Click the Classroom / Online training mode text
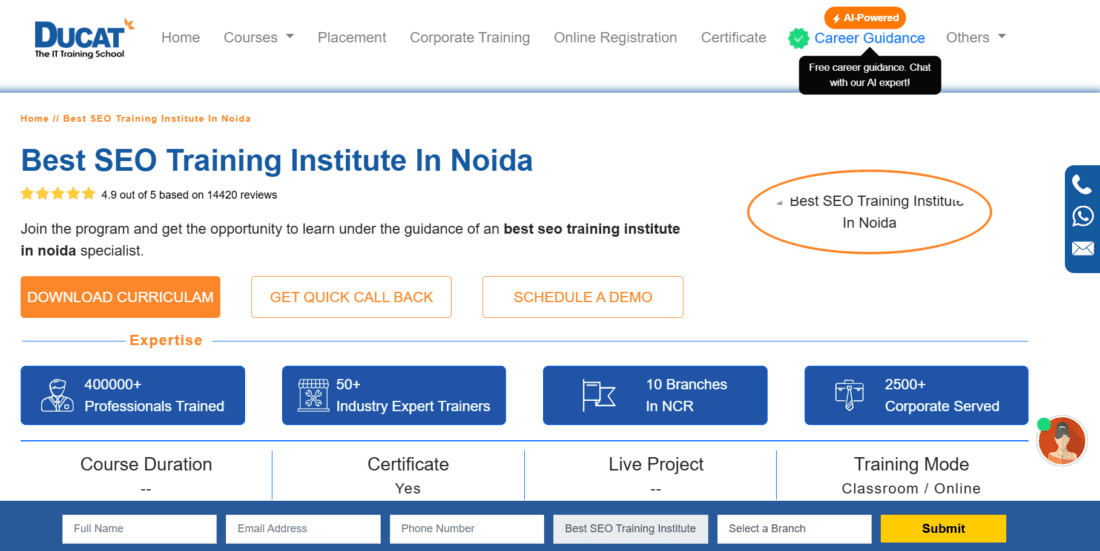This screenshot has height=551, width=1100. pyautogui.click(x=911, y=489)
